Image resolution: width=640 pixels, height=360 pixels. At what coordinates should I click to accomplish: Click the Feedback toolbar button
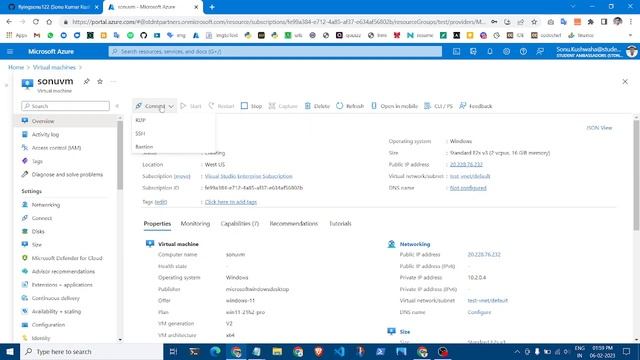coord(476,106)
